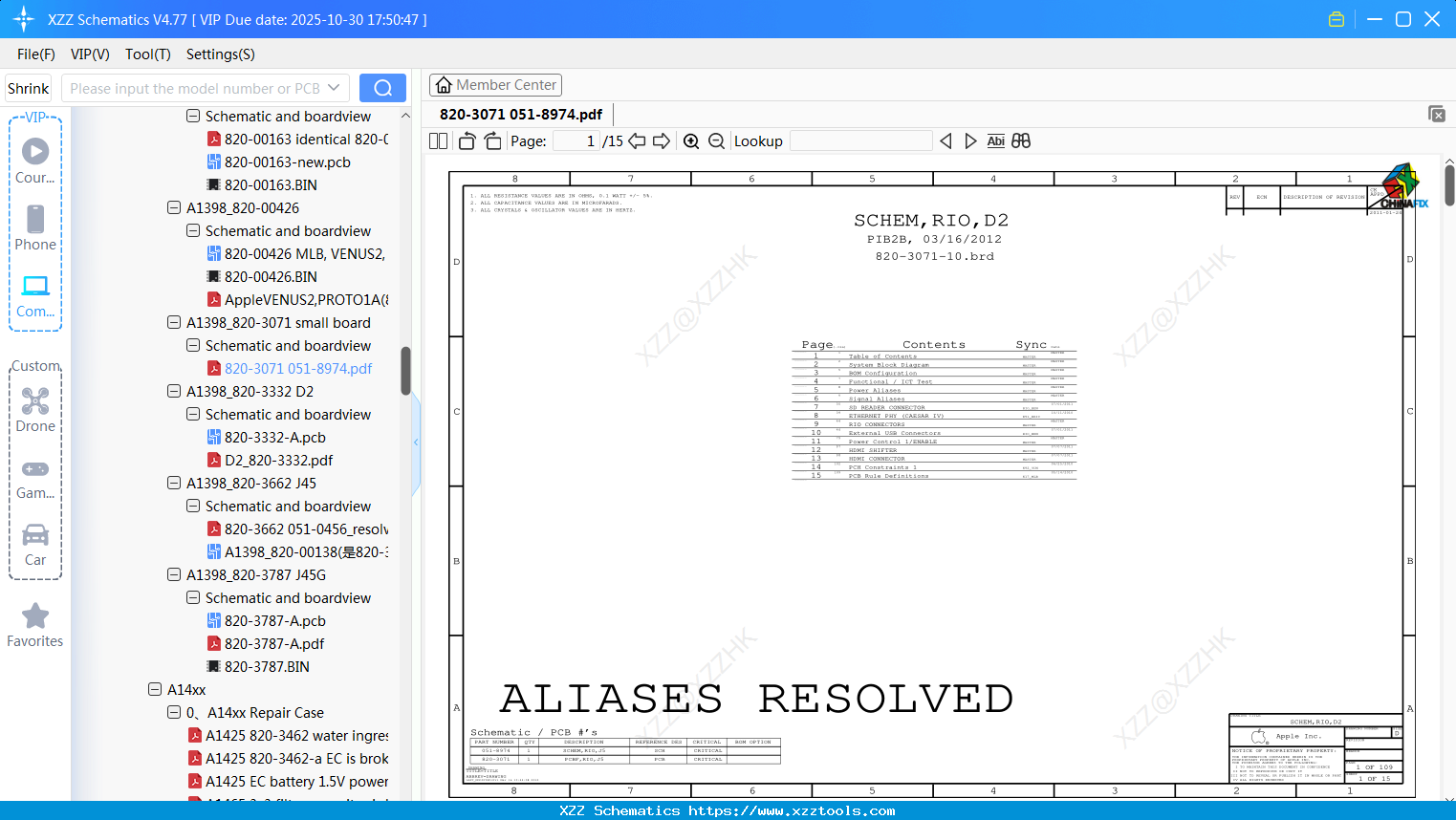Image resolution: width=1456 pixels, height=820 pixels.
Task: Open the Courses video section
Action: [x=35, y=161]
